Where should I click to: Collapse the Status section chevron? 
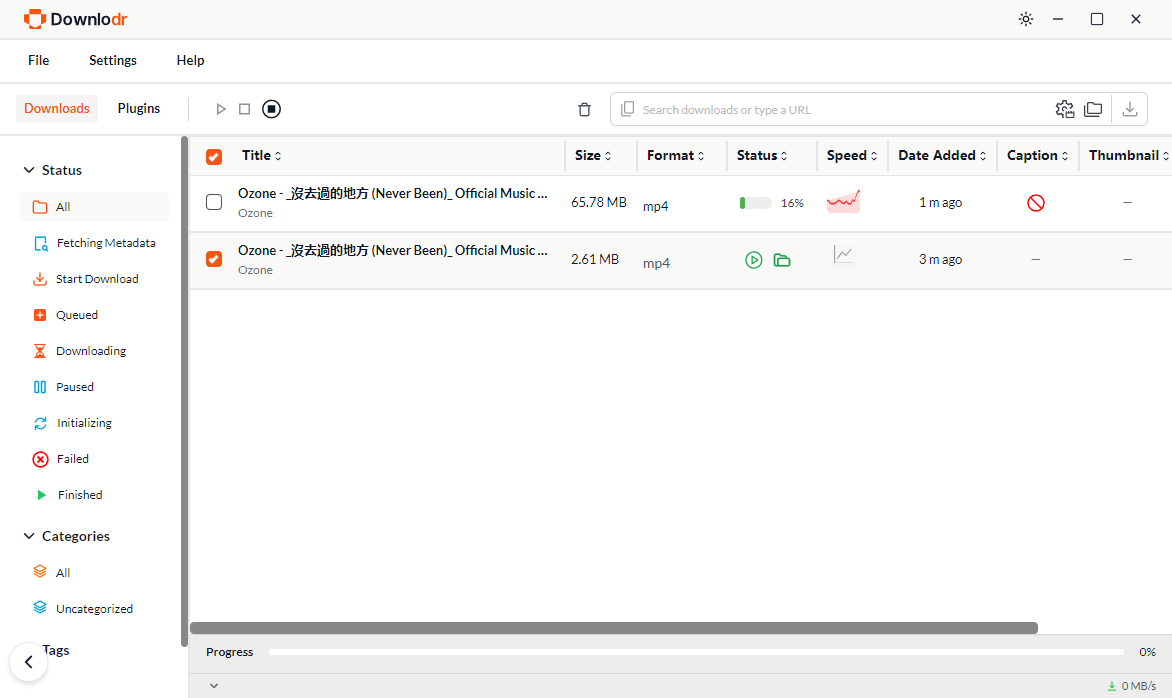click(x=29, y=170)
